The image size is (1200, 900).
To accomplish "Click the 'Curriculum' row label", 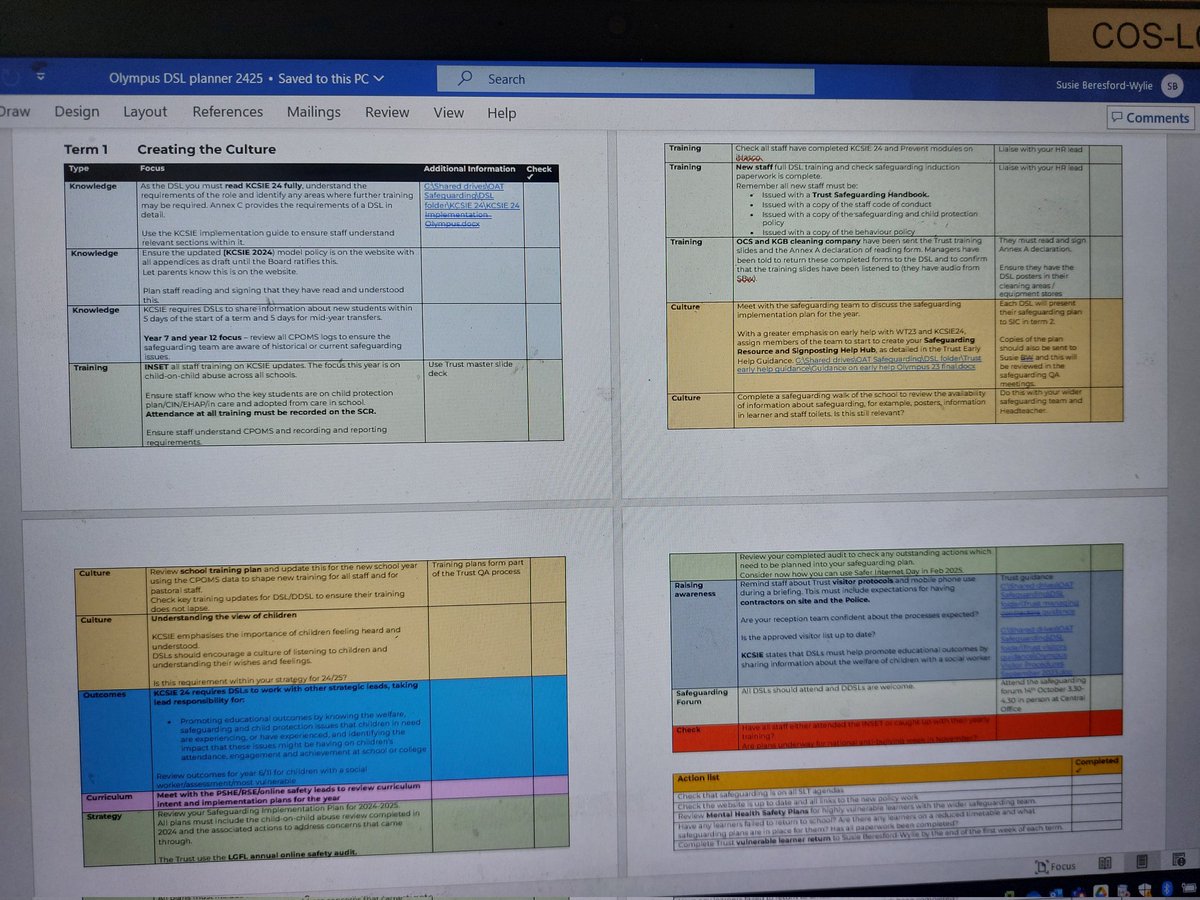I will coord(107,798).
